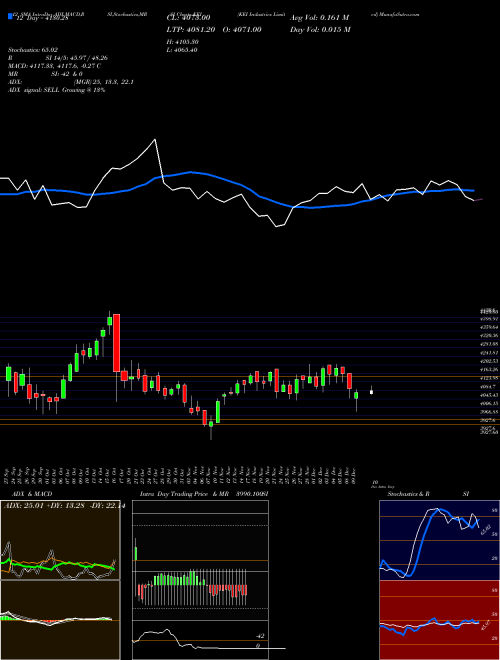The width and height of the screenshot is (500, 660).
Task: Click the 10 Dec Intra Day date label
Action: (x=381, y=484)
